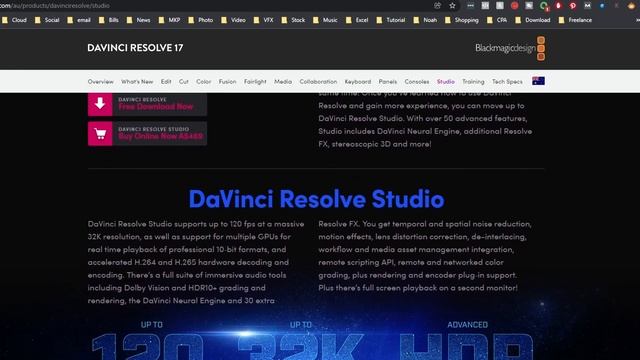
Task: Open the Freelance bookmarks folder
Action: (x=575, y=20)
